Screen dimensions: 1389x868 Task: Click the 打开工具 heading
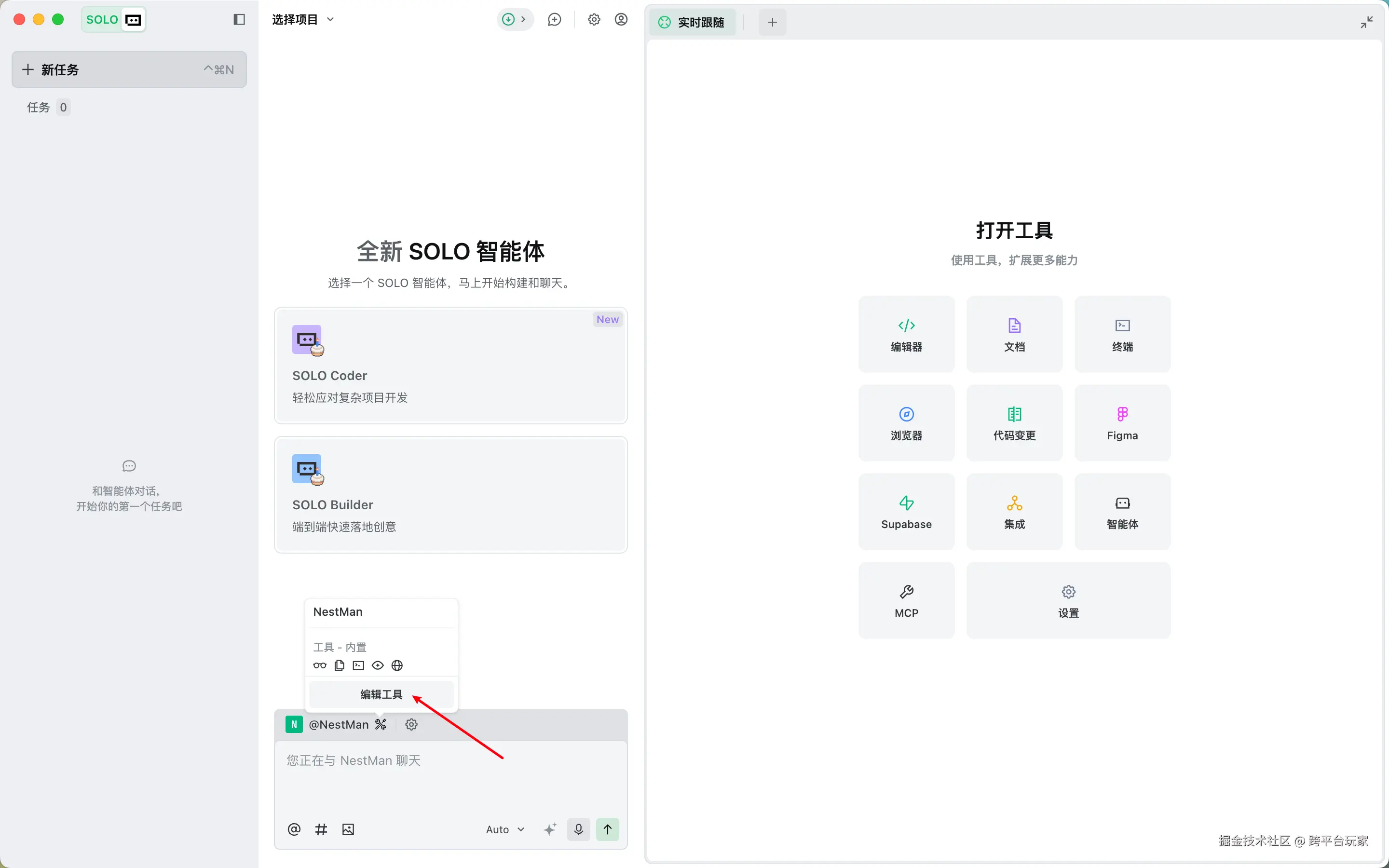point(1014,230)
